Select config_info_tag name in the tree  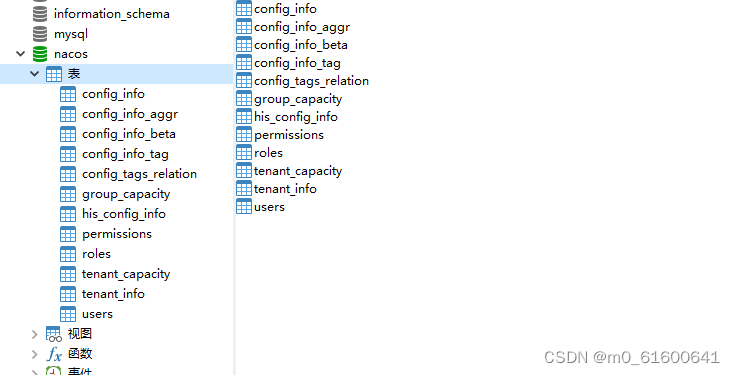point(125,154)
